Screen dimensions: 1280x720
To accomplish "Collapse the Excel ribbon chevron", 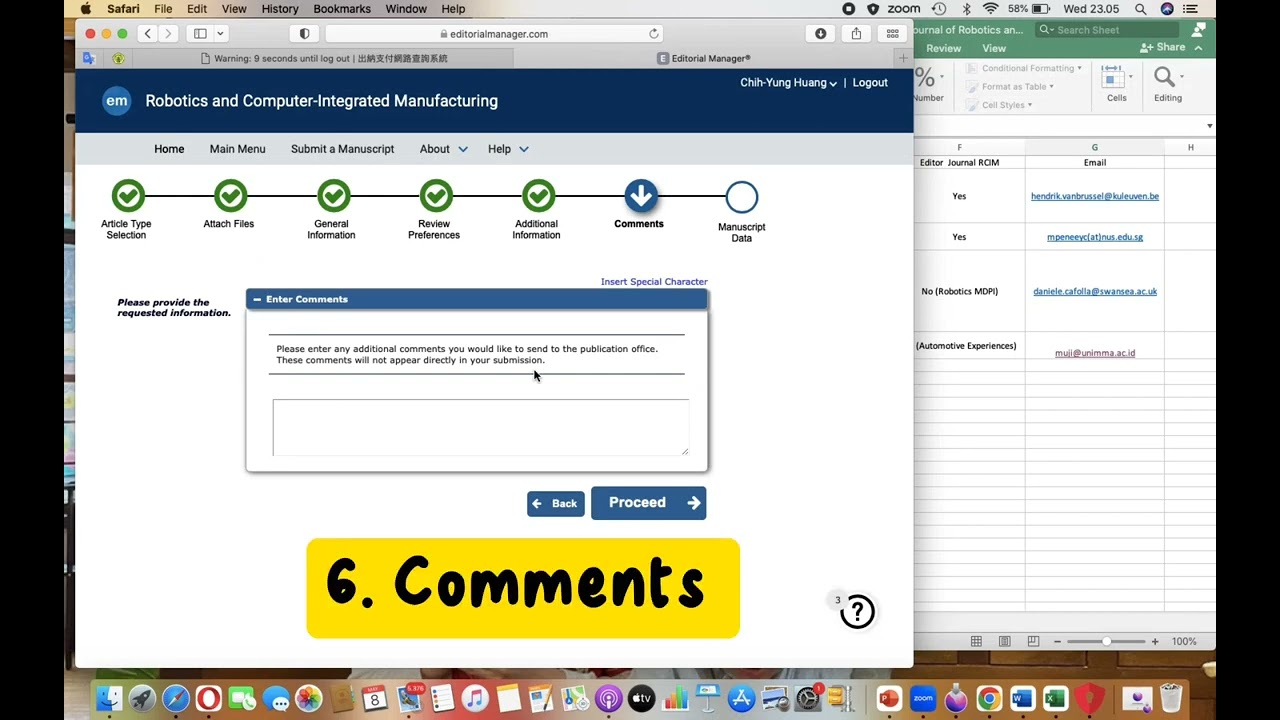I will click(1196, 48).
